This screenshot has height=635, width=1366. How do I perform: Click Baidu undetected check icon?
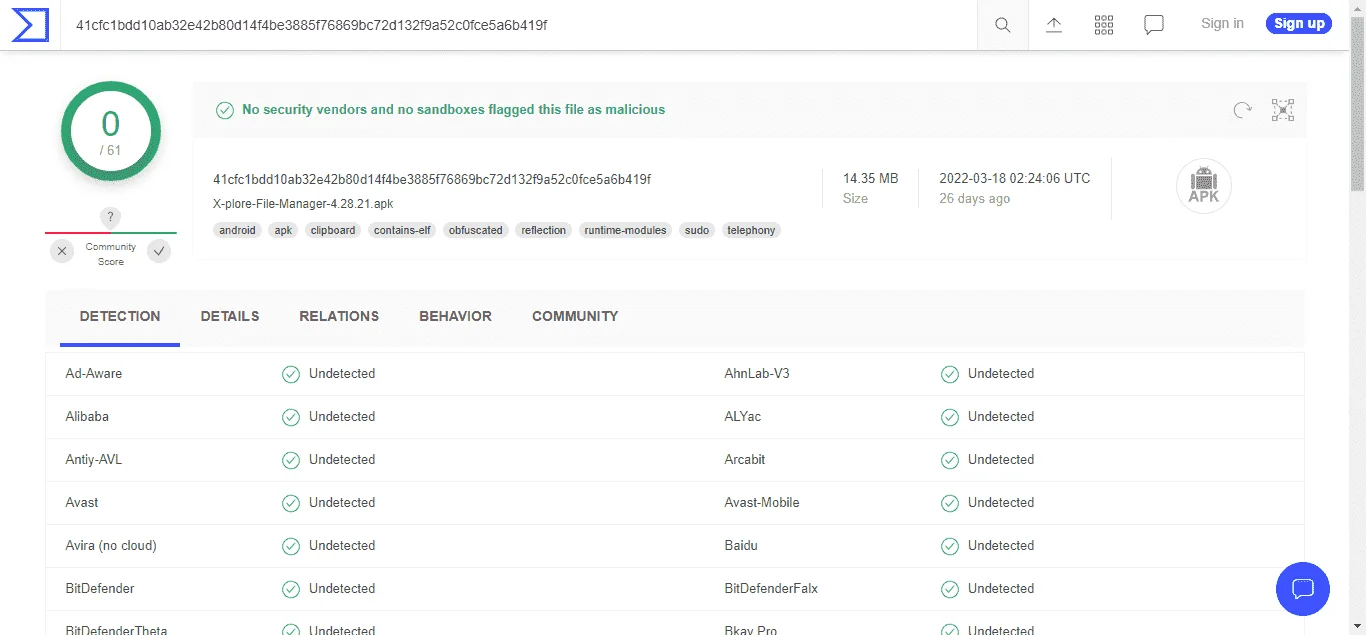950,546
